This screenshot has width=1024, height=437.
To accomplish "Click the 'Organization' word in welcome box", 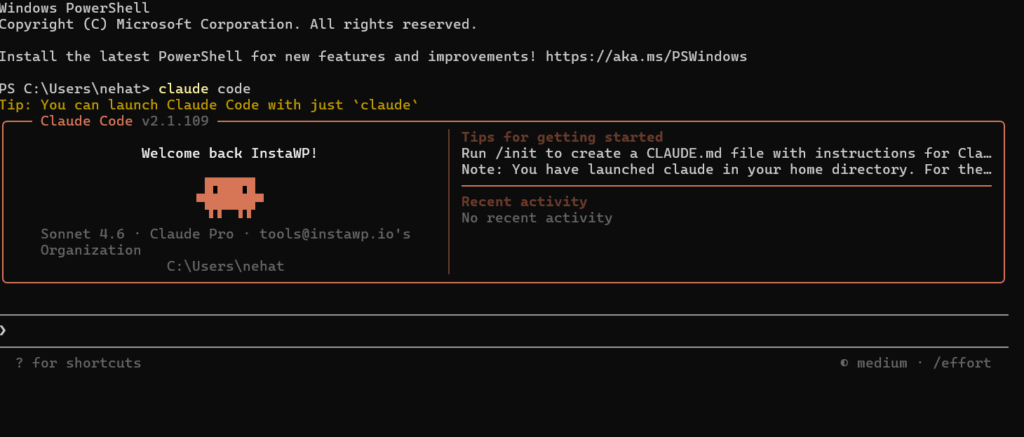I will (x=91, y=250).
